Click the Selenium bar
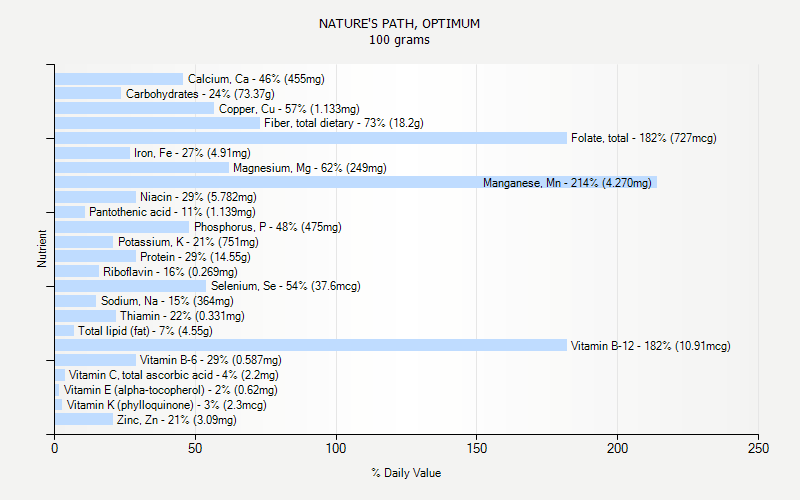The image size is (800, 500). 130,286
